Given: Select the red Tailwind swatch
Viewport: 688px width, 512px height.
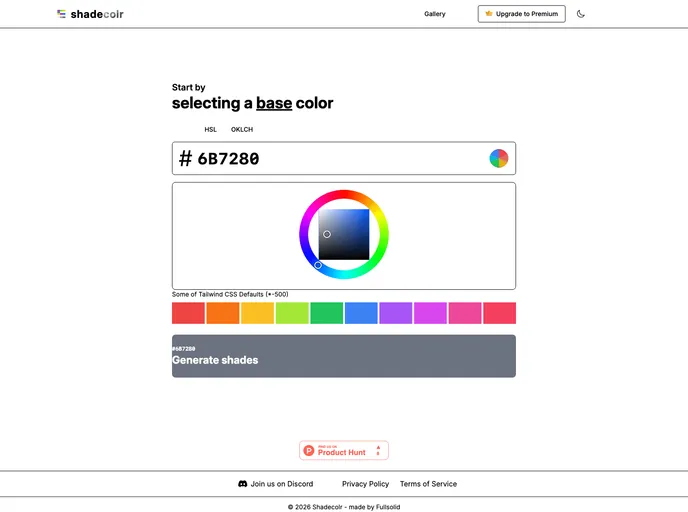Looking at the screenshot, I should [x=188, y=313].
